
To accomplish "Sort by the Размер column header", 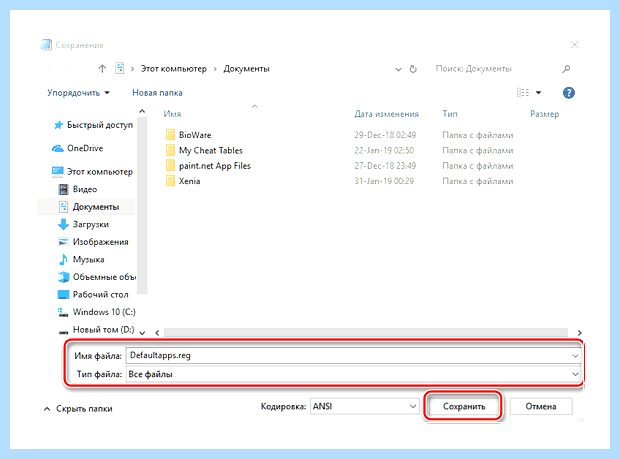I will pos(544,114).
